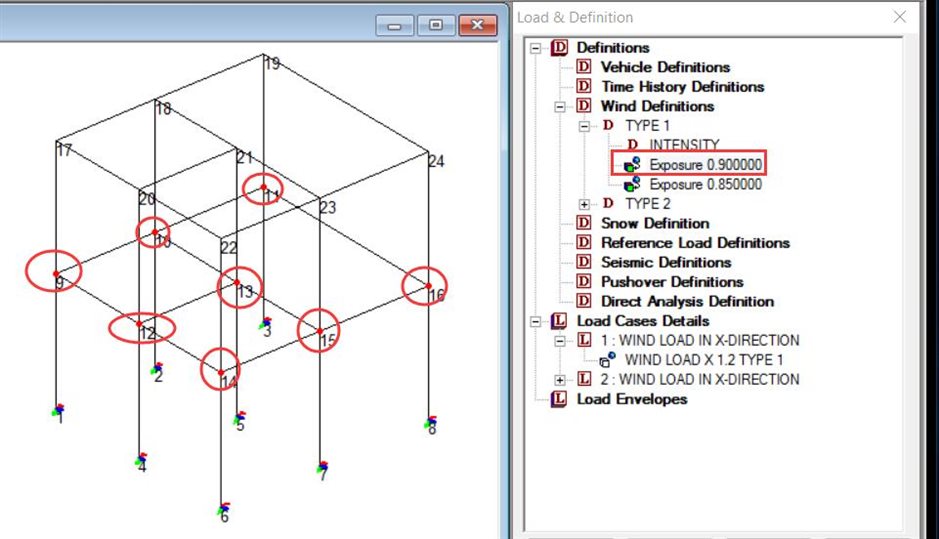Screen dimensions: 939x539
Task: Click the D icon beside Vehicle Definitions
Action: click(584, 67)
